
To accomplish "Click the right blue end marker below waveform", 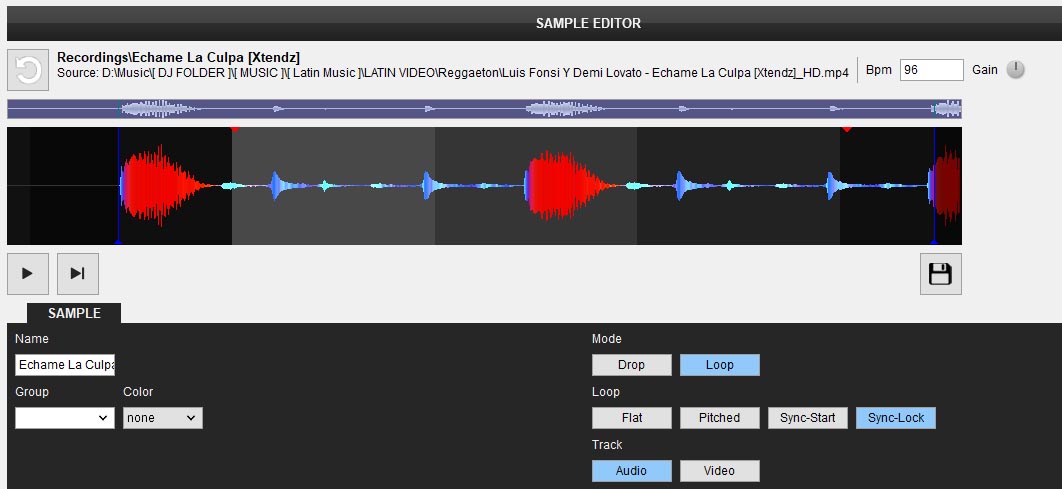I will point(934,241).
